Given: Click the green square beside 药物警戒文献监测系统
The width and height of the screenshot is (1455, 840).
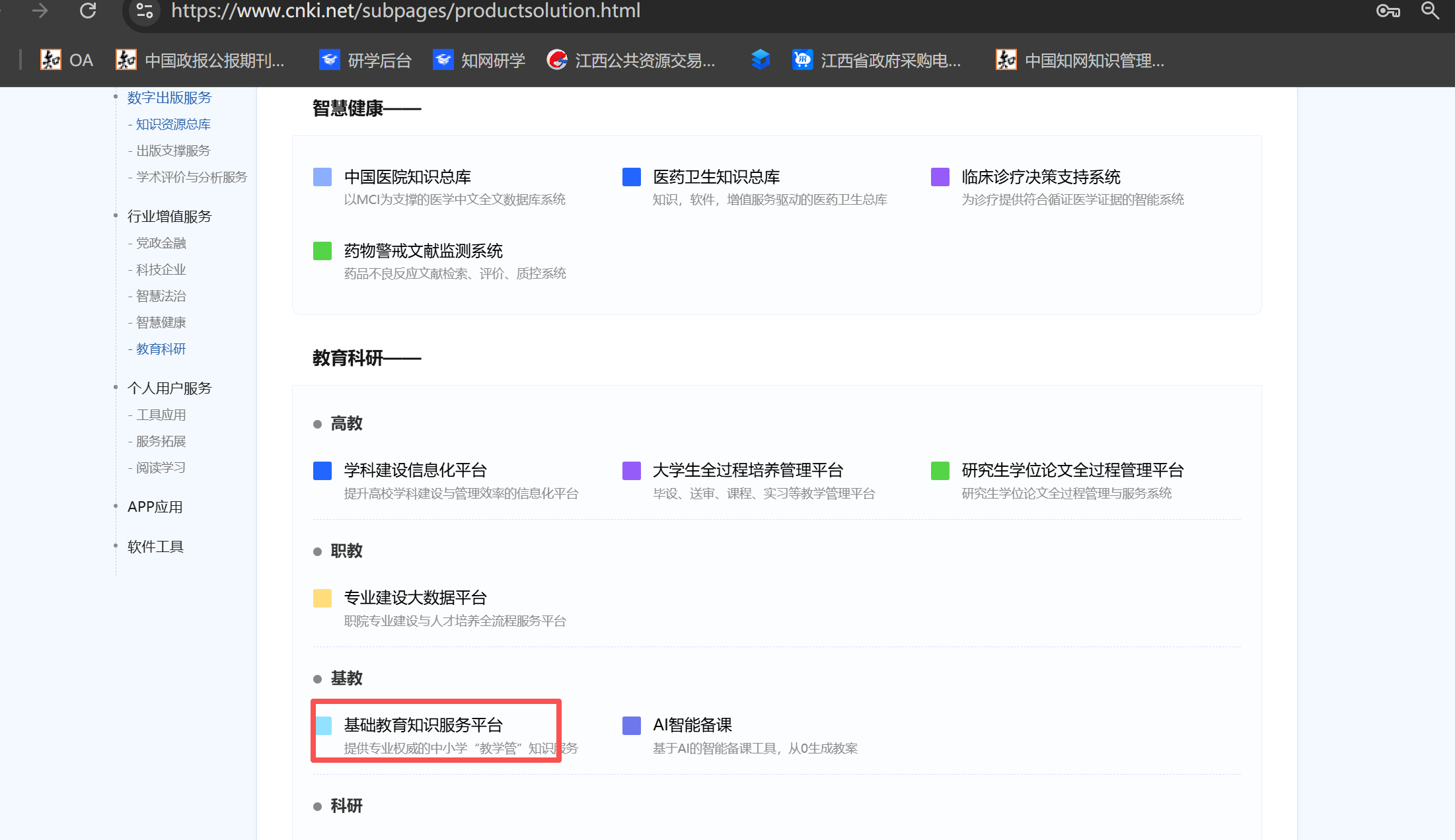Looking at the screenshot, I should coord(322,251).
